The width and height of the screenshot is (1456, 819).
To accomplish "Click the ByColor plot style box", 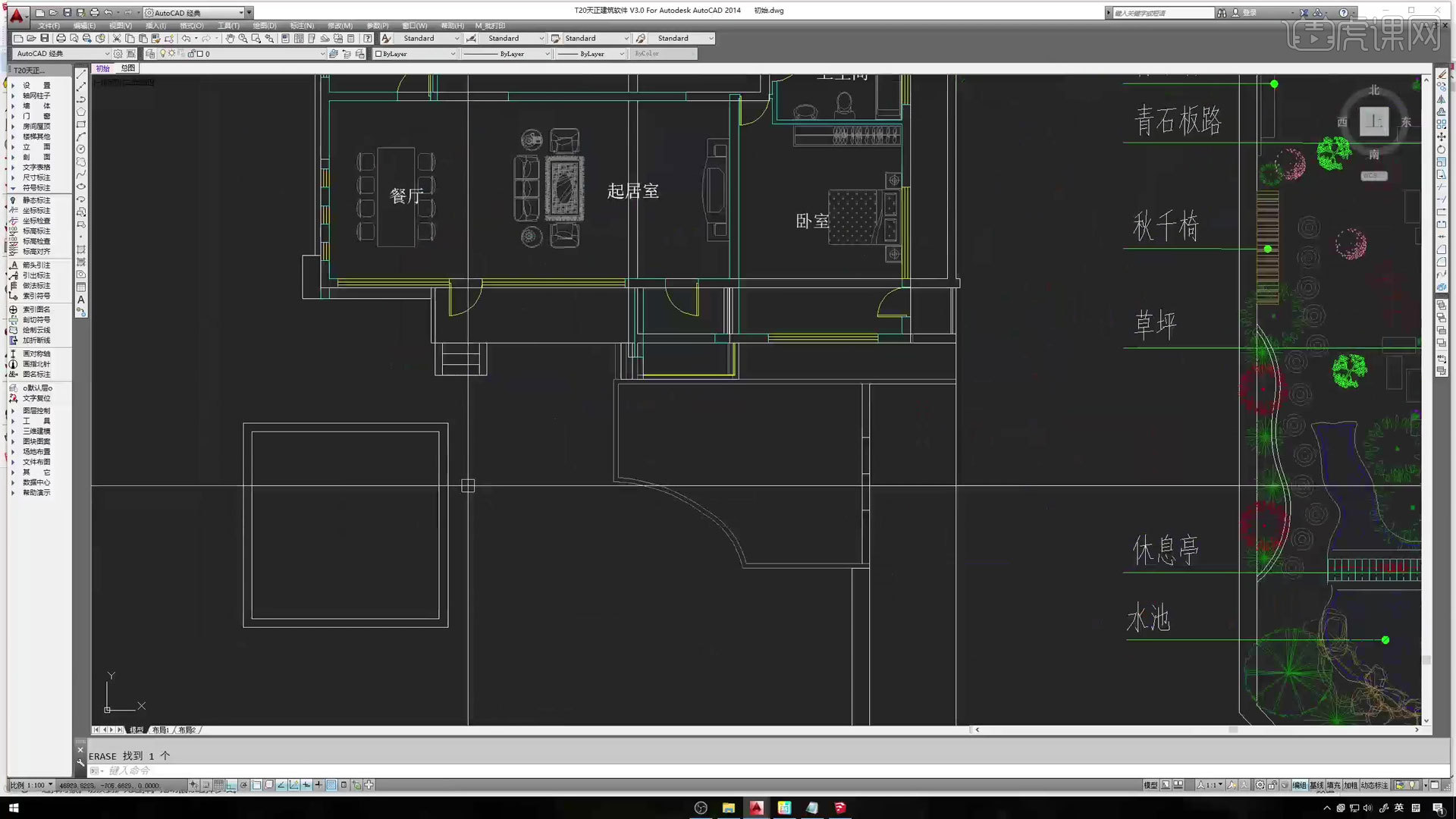I will click(663, 54).
